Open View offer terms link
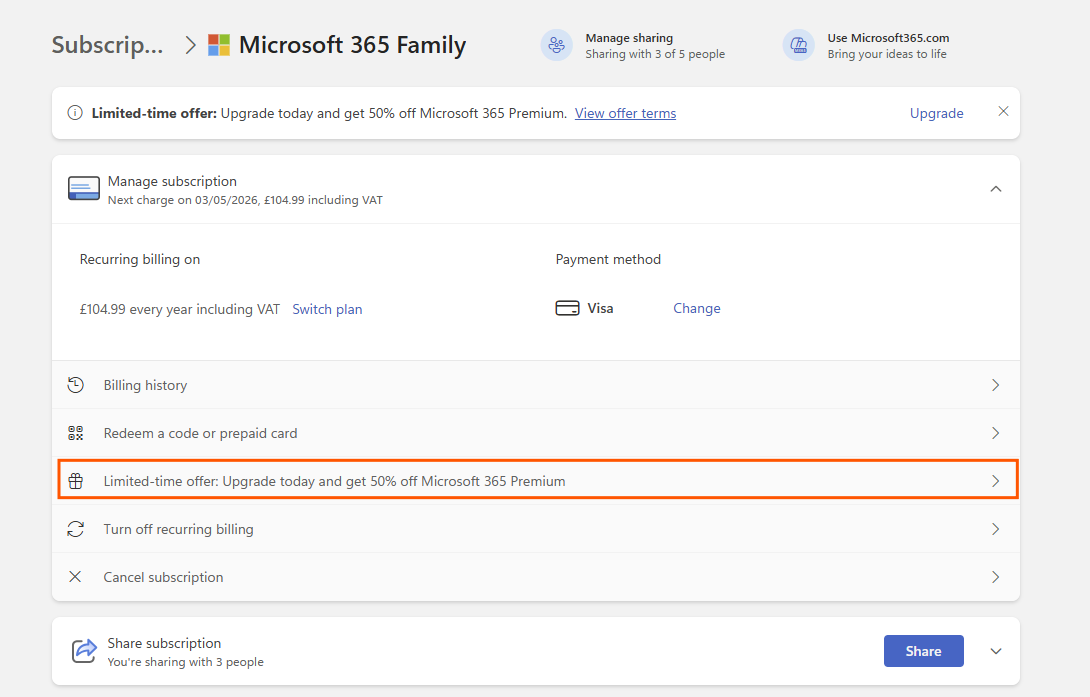Image resolution: width=1090 pixels, height=697 pixels. 625,113
